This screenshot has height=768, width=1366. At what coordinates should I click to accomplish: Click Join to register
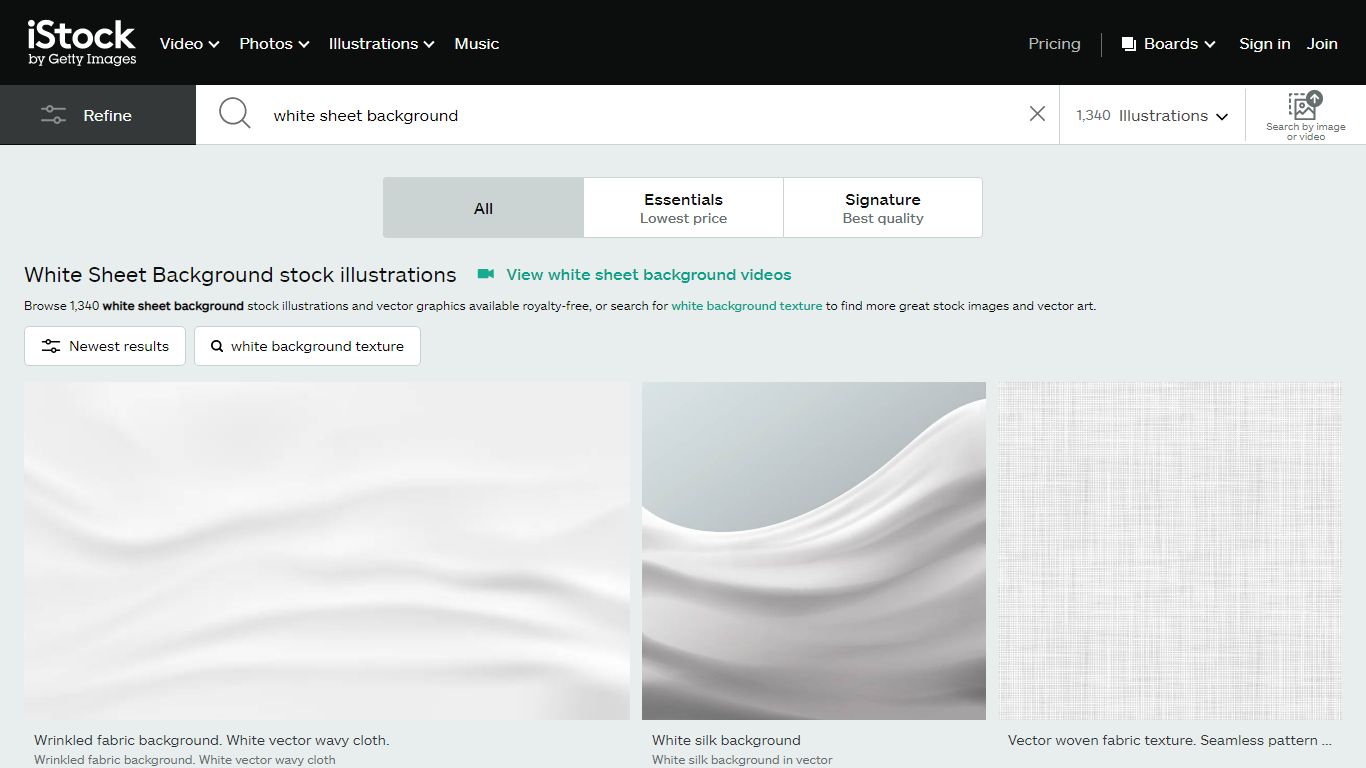point(1321,44)
